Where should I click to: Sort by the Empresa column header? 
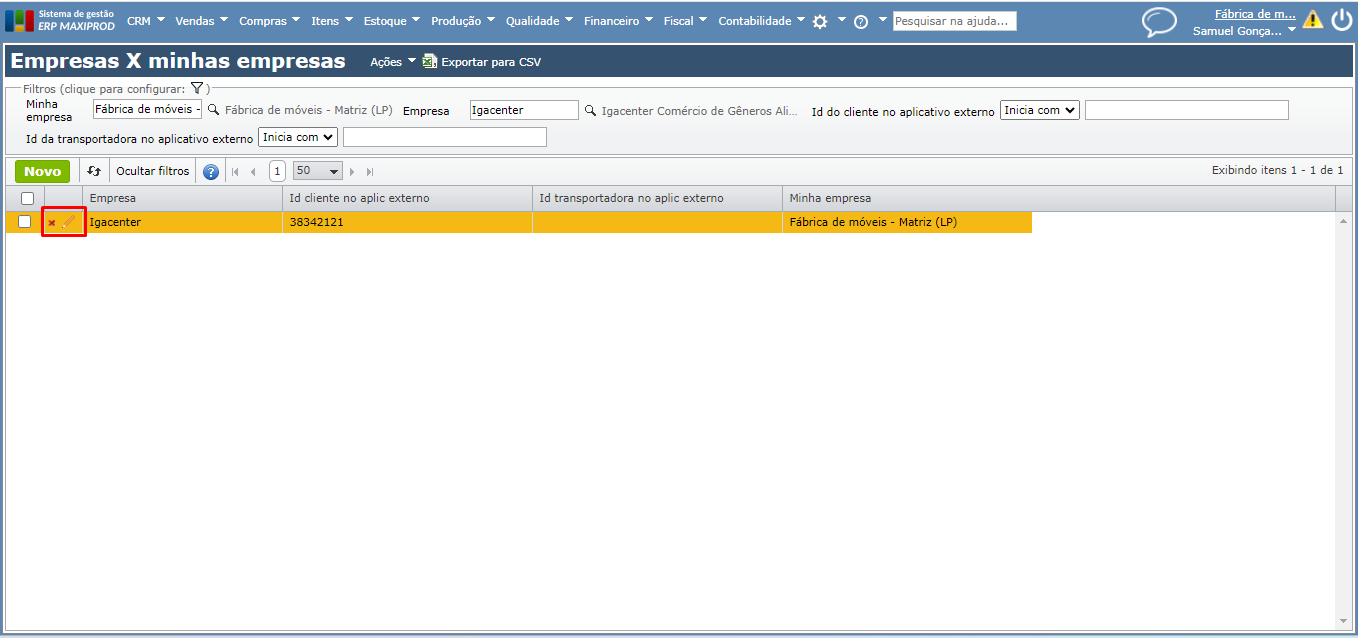[183, 198]
